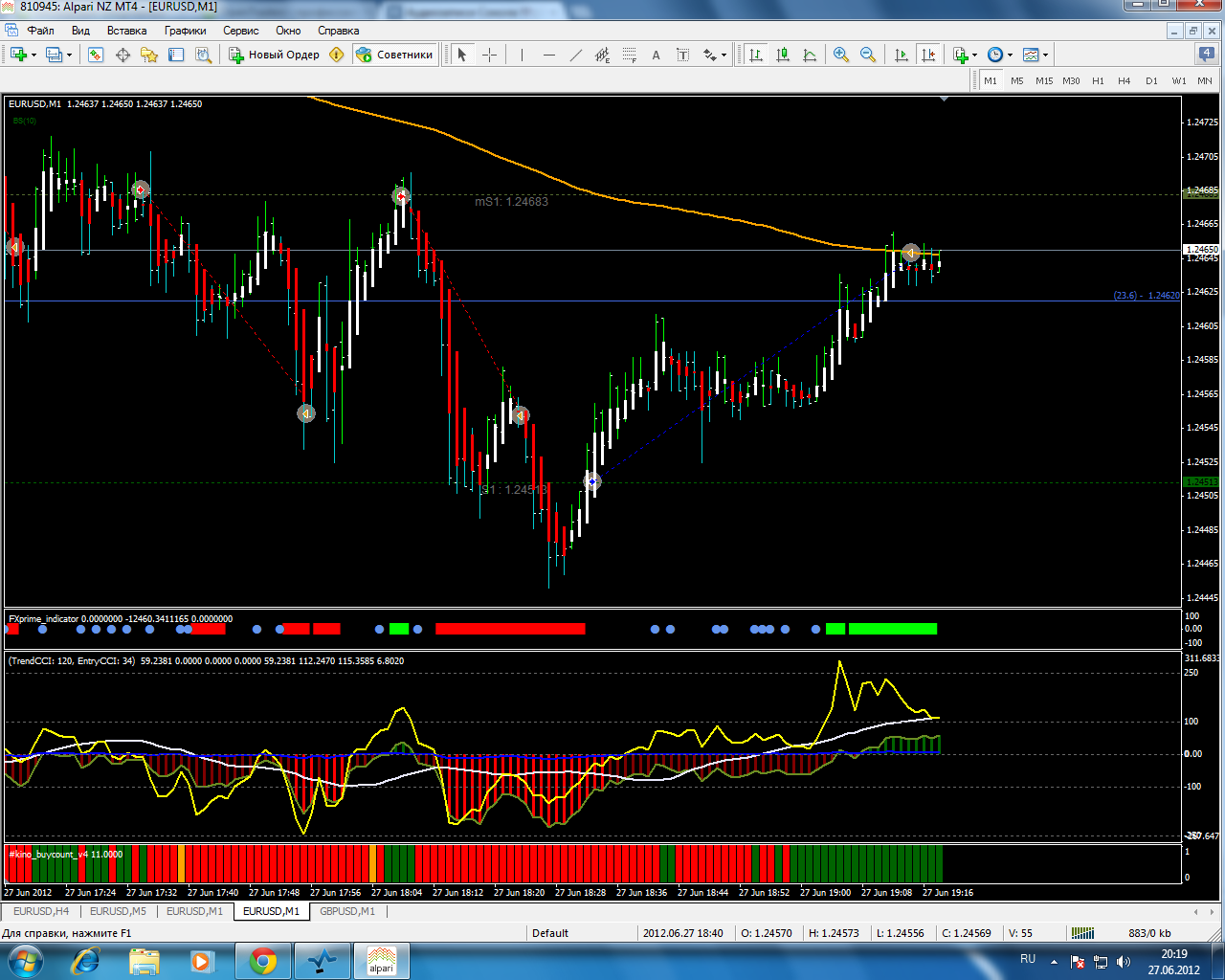Select the crosshair tool
The height and width of the screenshot is (980, 1225).
489,55
